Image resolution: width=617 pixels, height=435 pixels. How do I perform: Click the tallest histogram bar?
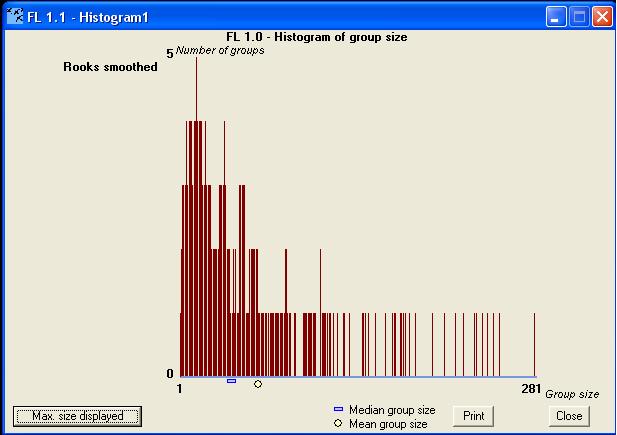pos(196,200)
